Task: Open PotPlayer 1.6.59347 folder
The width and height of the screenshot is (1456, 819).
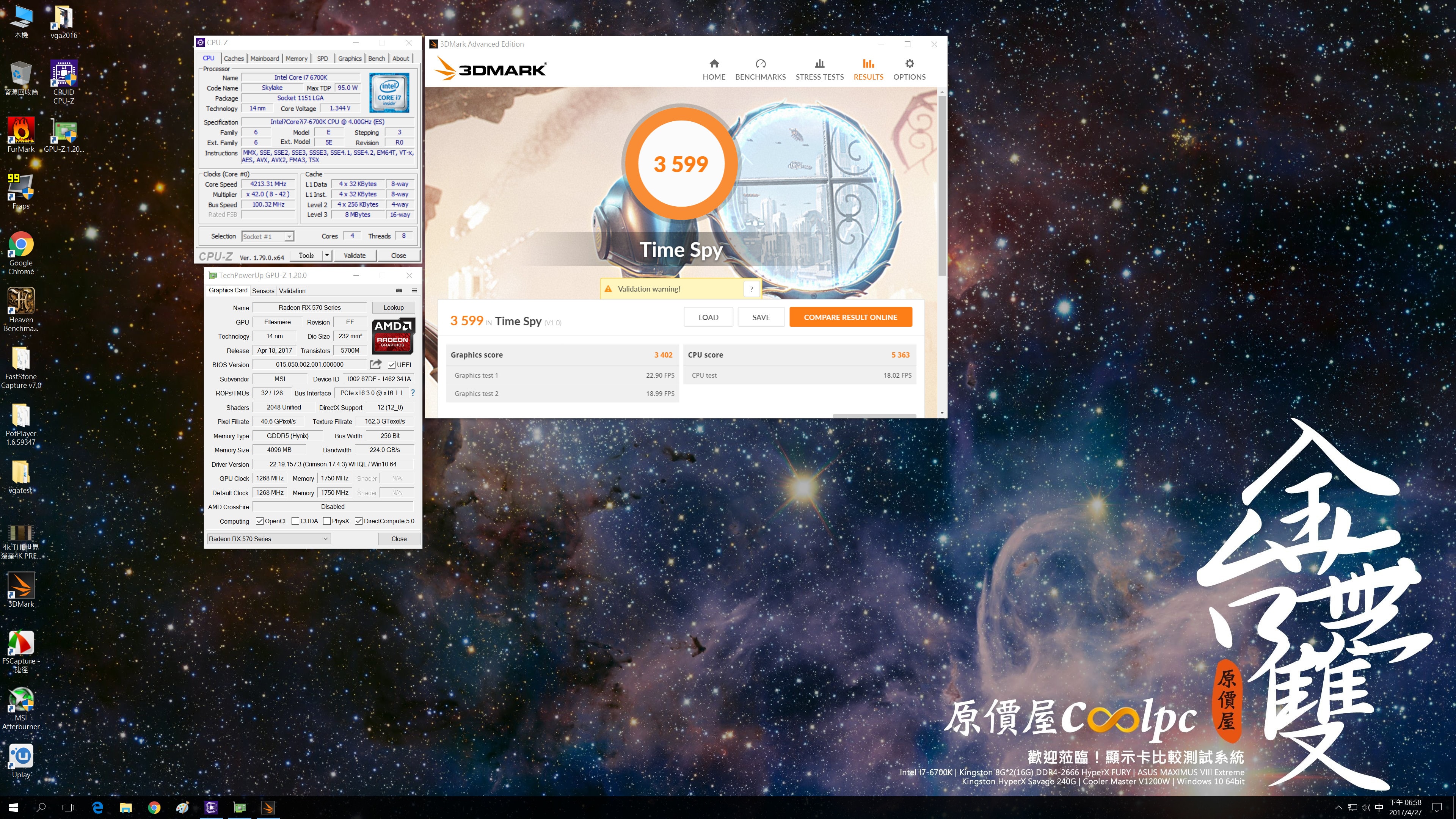Action: point(21,424)
